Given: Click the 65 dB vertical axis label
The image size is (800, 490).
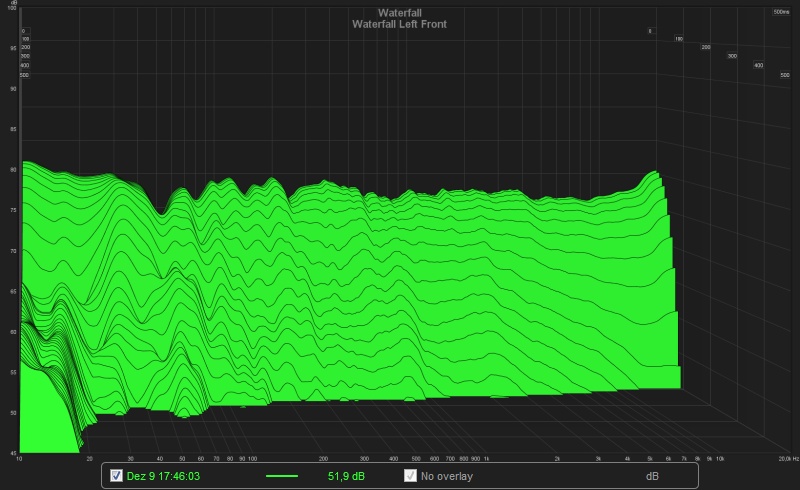Looking at the screenshot, I should click(x=13, y=291).
